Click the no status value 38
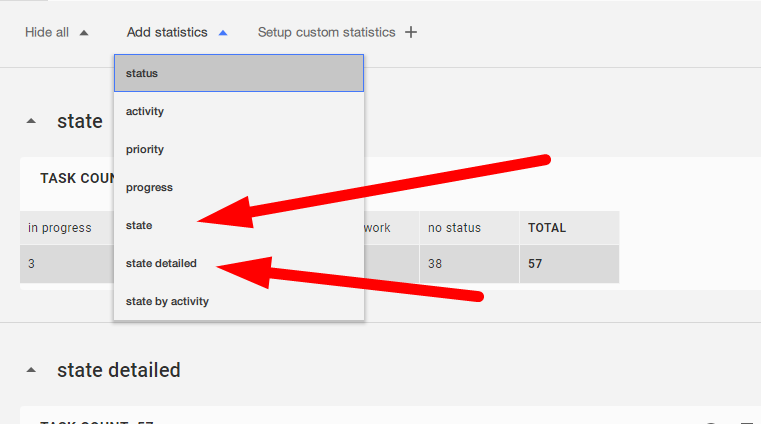The height and width of the screenshot is (424, 761). point(435,264)
